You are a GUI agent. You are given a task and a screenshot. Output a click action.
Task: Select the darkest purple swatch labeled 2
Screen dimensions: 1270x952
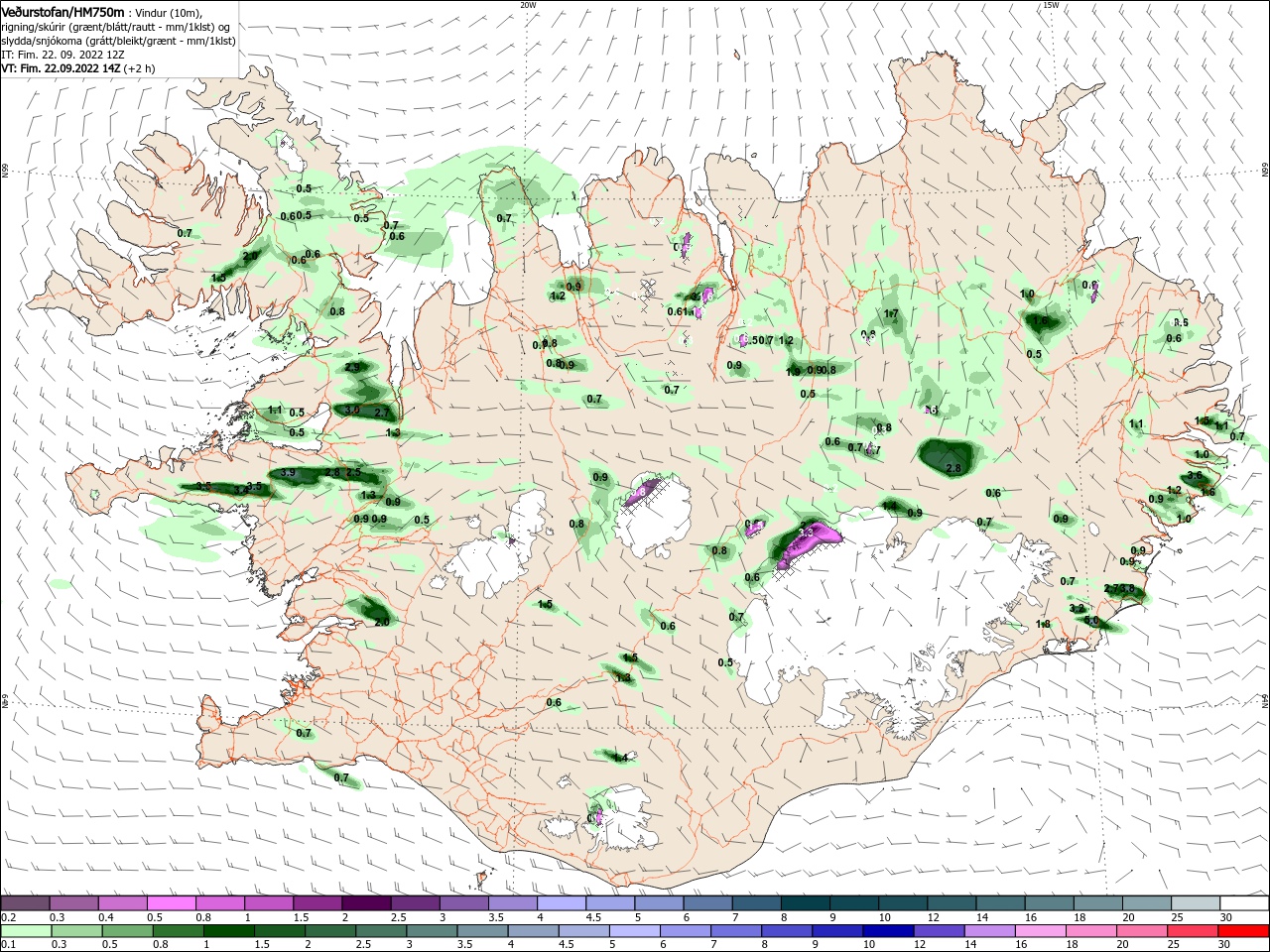[366, 903]
